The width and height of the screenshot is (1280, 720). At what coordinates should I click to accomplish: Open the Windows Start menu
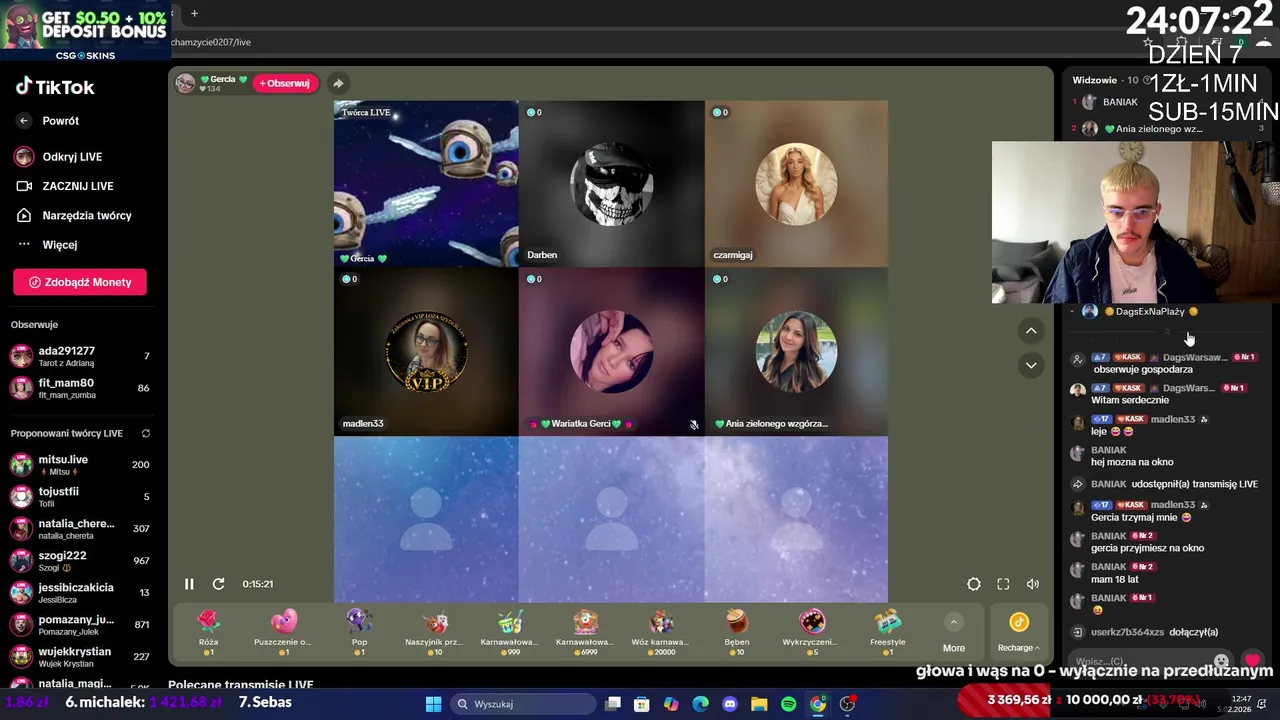click(x=433, y=704)
